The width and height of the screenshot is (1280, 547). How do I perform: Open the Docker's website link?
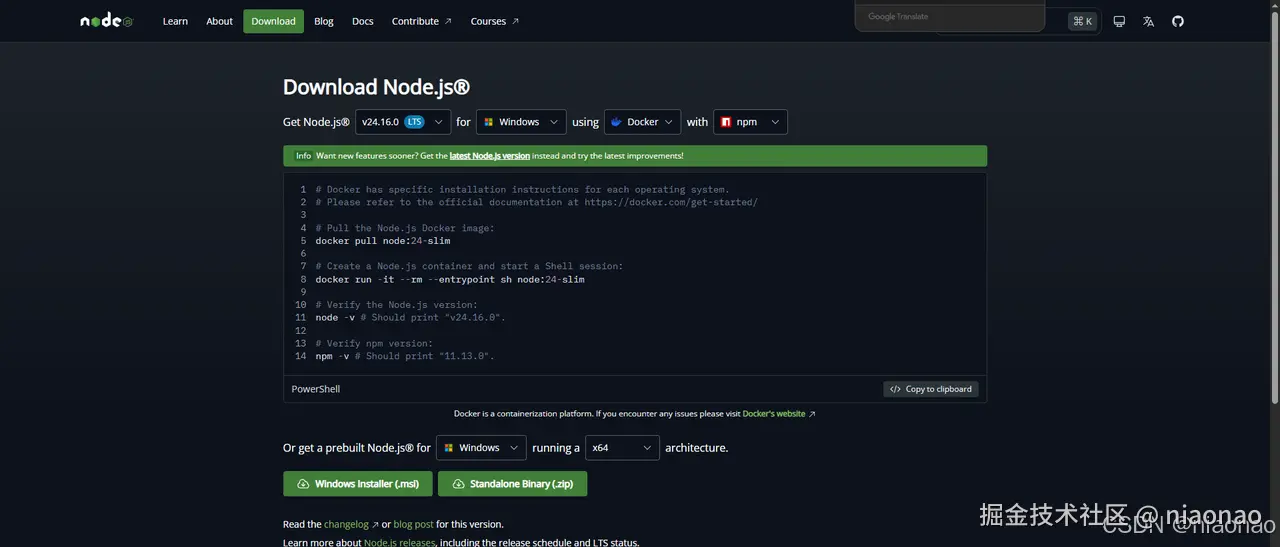click(x=779, y=414)
